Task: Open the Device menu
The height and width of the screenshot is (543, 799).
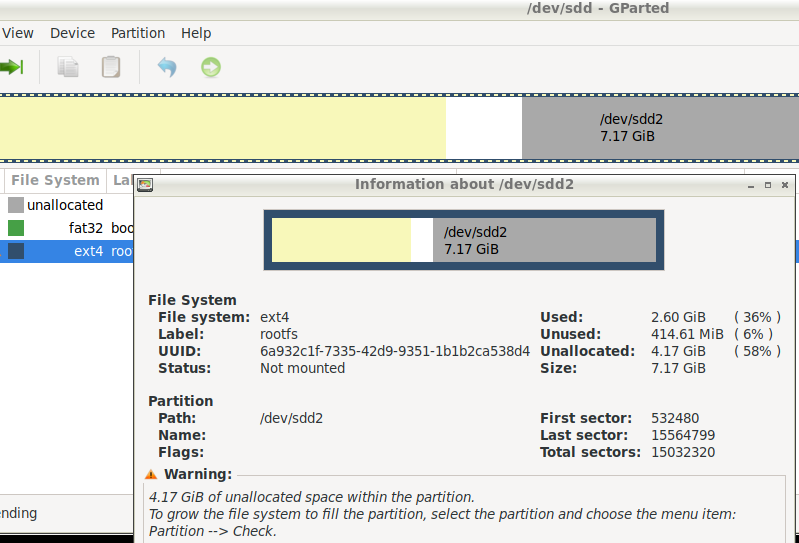Action: tap(72, 33)
